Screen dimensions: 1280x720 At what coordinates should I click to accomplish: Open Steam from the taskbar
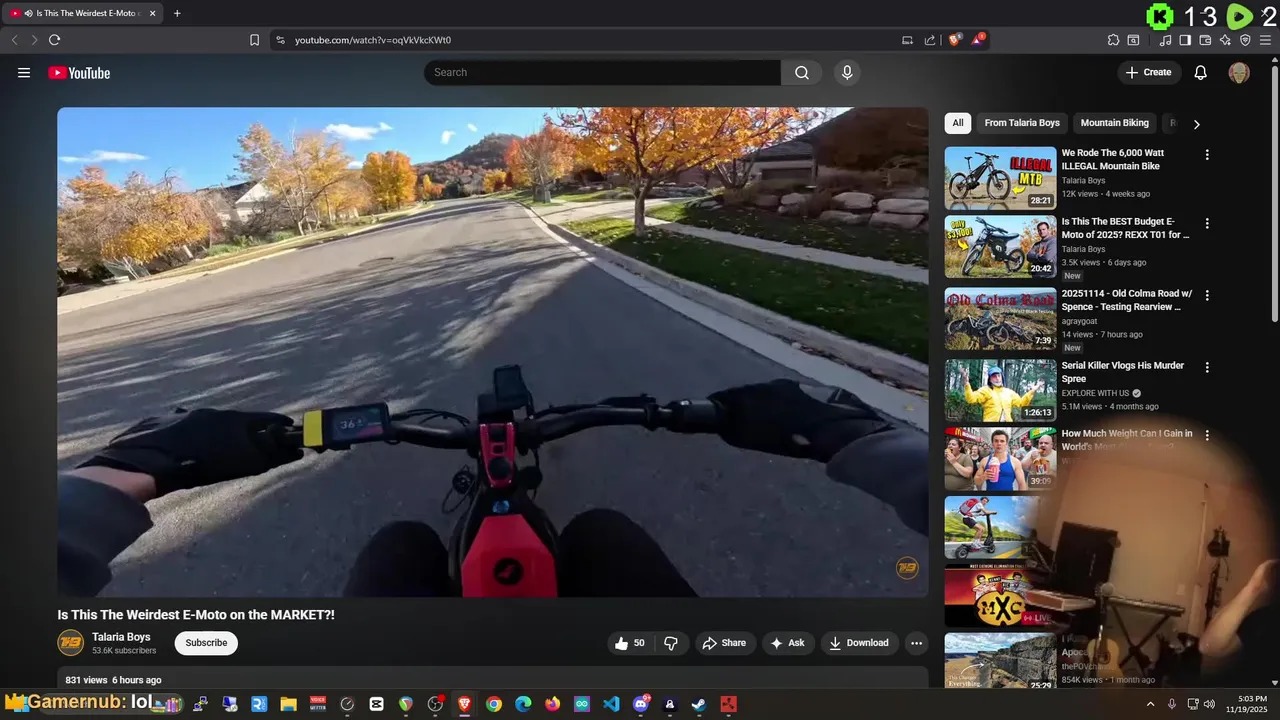click(699, 704)
